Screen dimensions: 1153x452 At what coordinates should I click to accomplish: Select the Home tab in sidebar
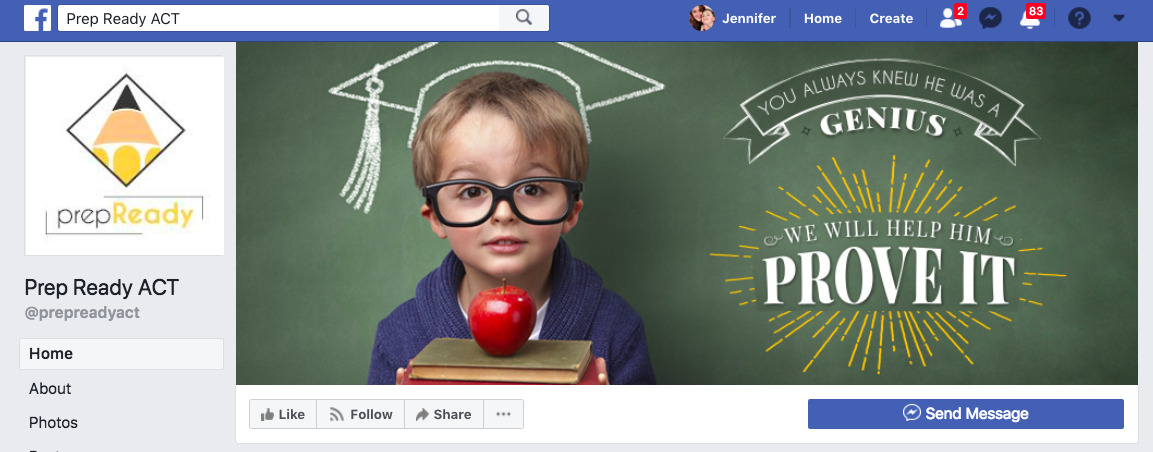[121, 354]
